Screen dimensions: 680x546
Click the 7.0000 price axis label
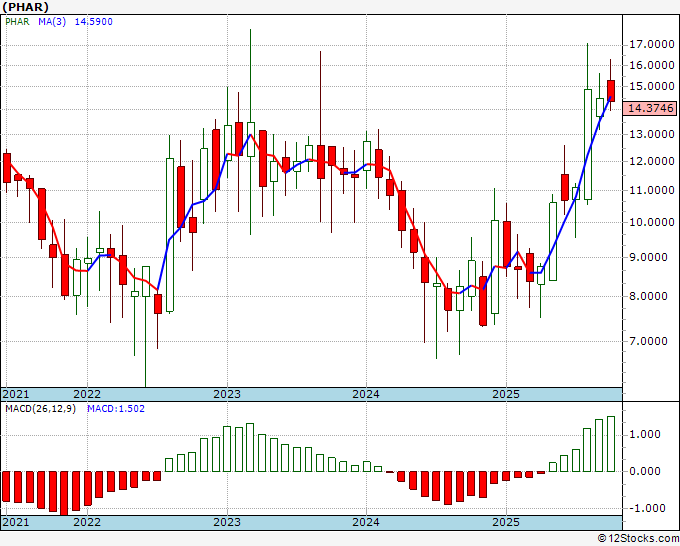click(x=650, y=341)
